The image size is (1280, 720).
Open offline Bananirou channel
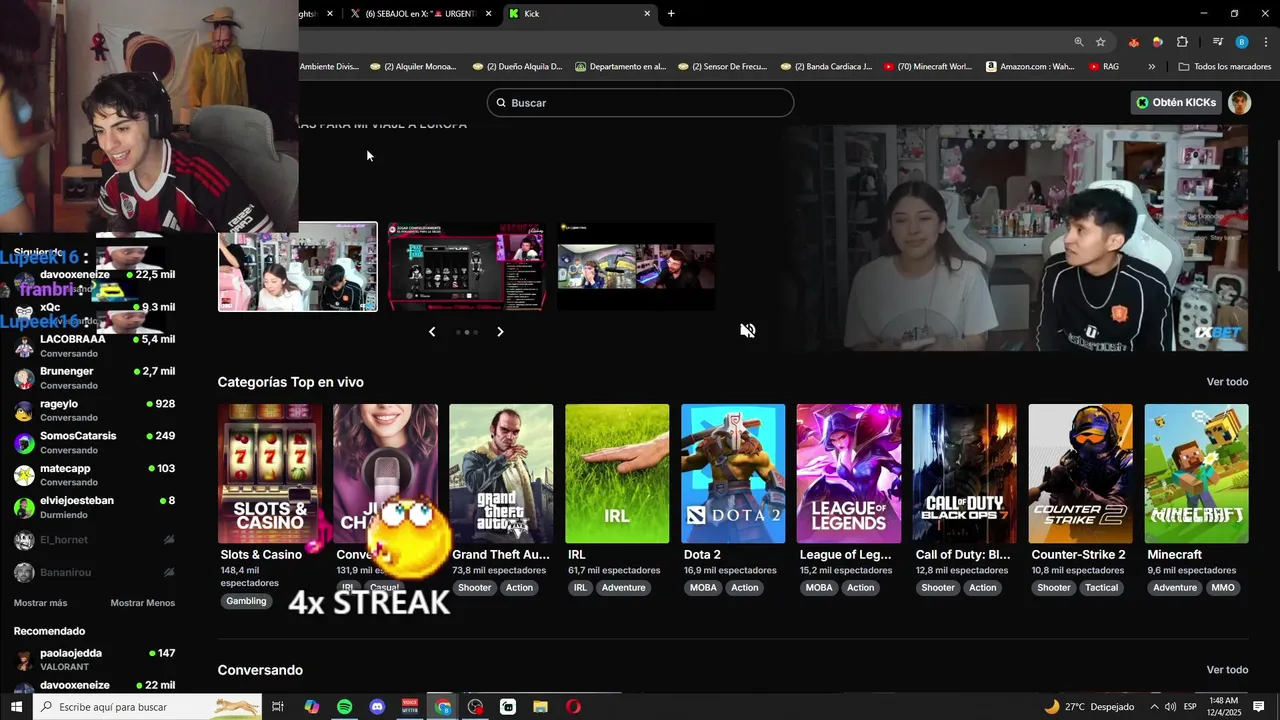(95, 573)
